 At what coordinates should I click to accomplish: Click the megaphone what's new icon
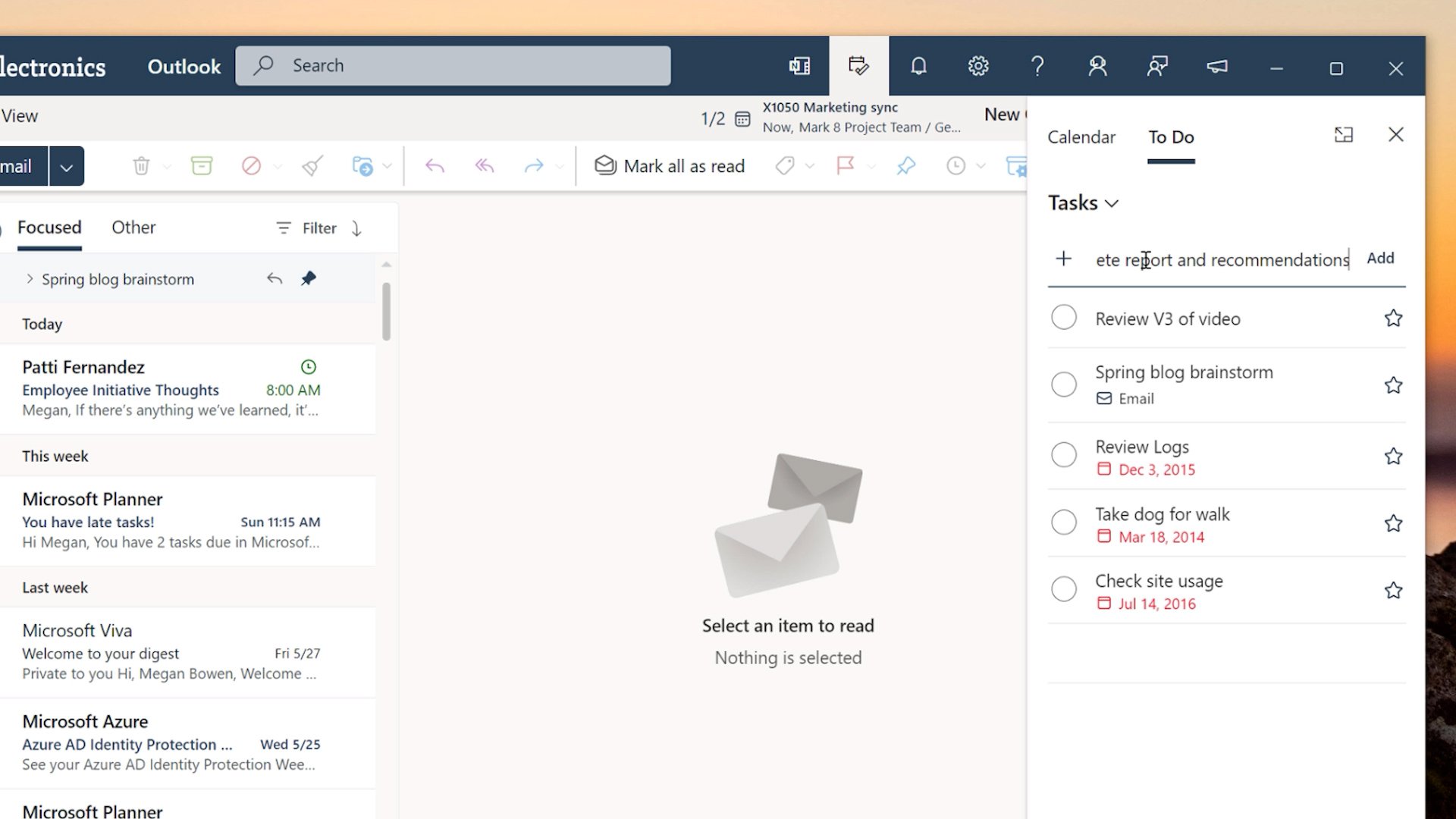pos(1217,67)
